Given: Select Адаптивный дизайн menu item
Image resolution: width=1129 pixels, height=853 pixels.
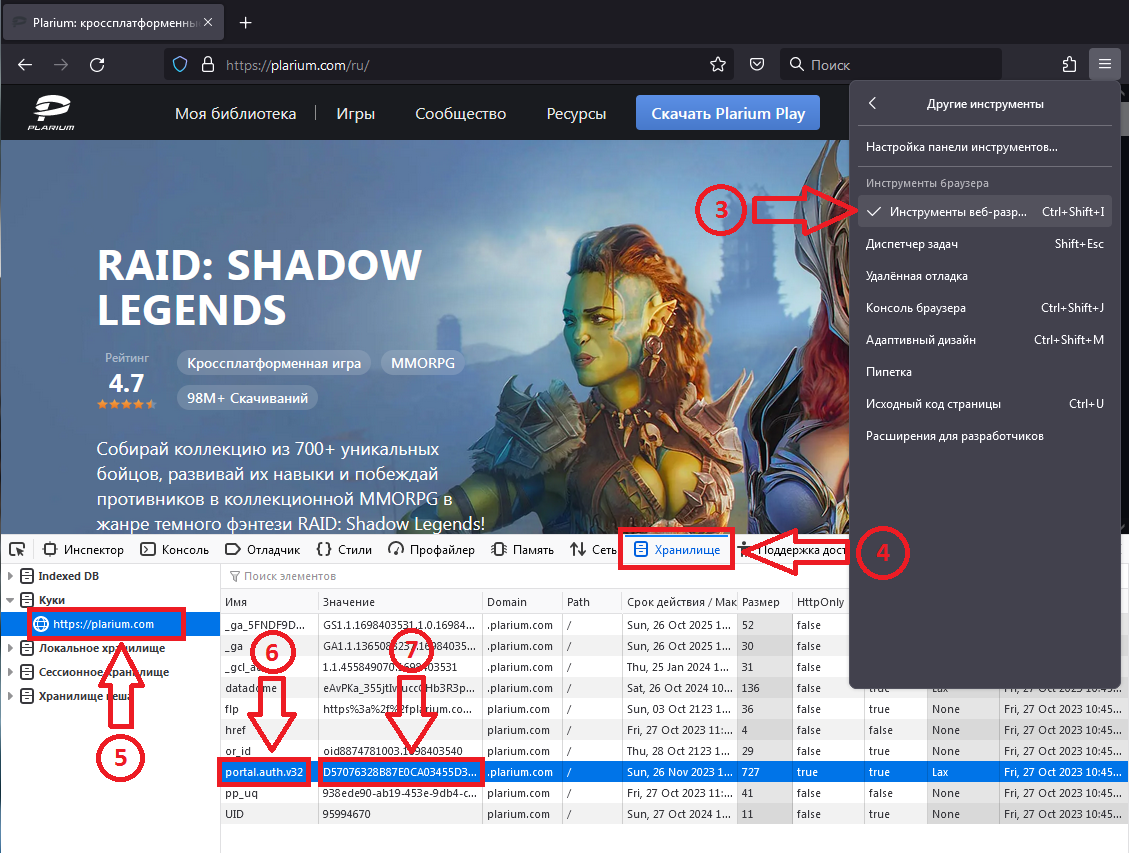Looking at the screenshot, I should pos(984,340).
